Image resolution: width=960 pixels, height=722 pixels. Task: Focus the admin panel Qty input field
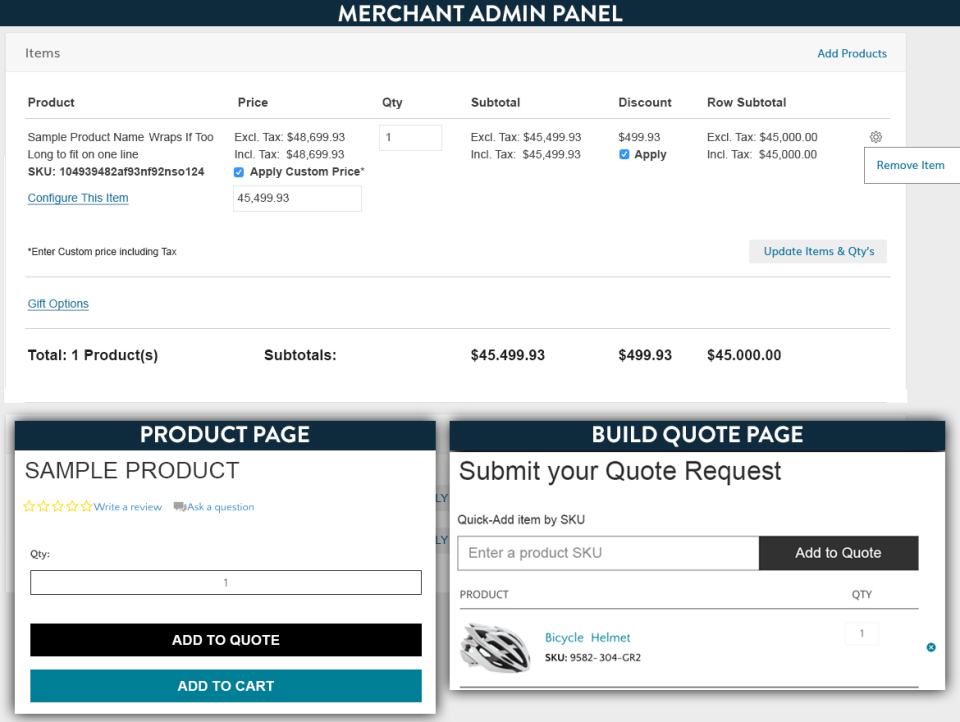coord(410,138)
